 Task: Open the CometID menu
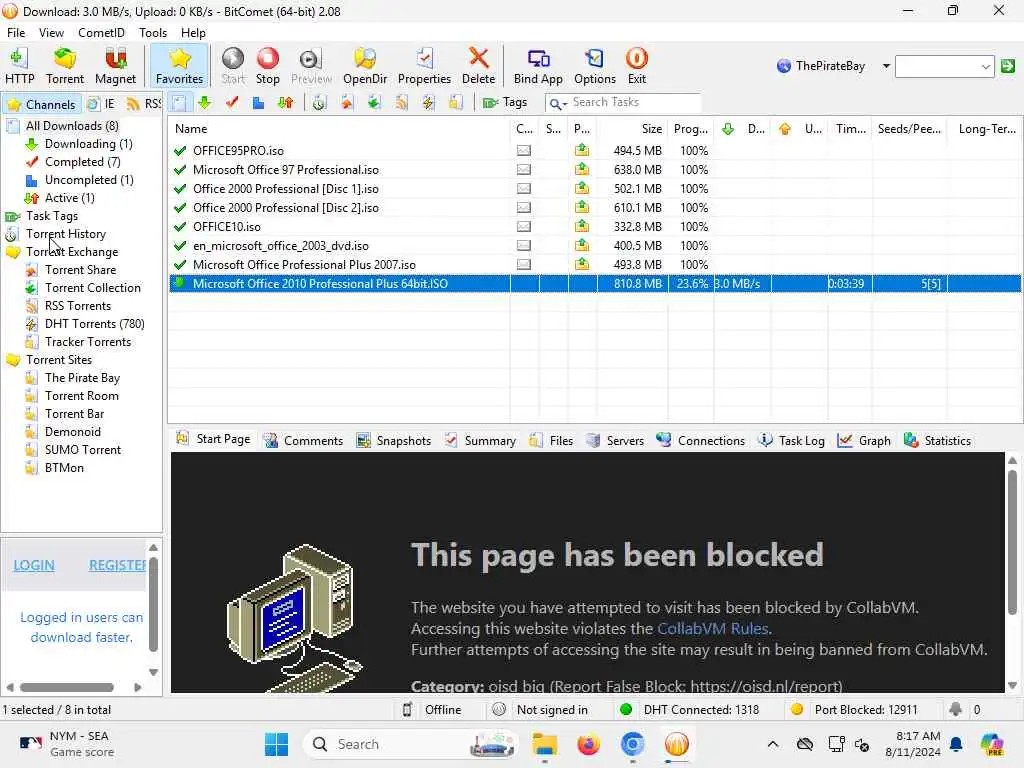101,33
